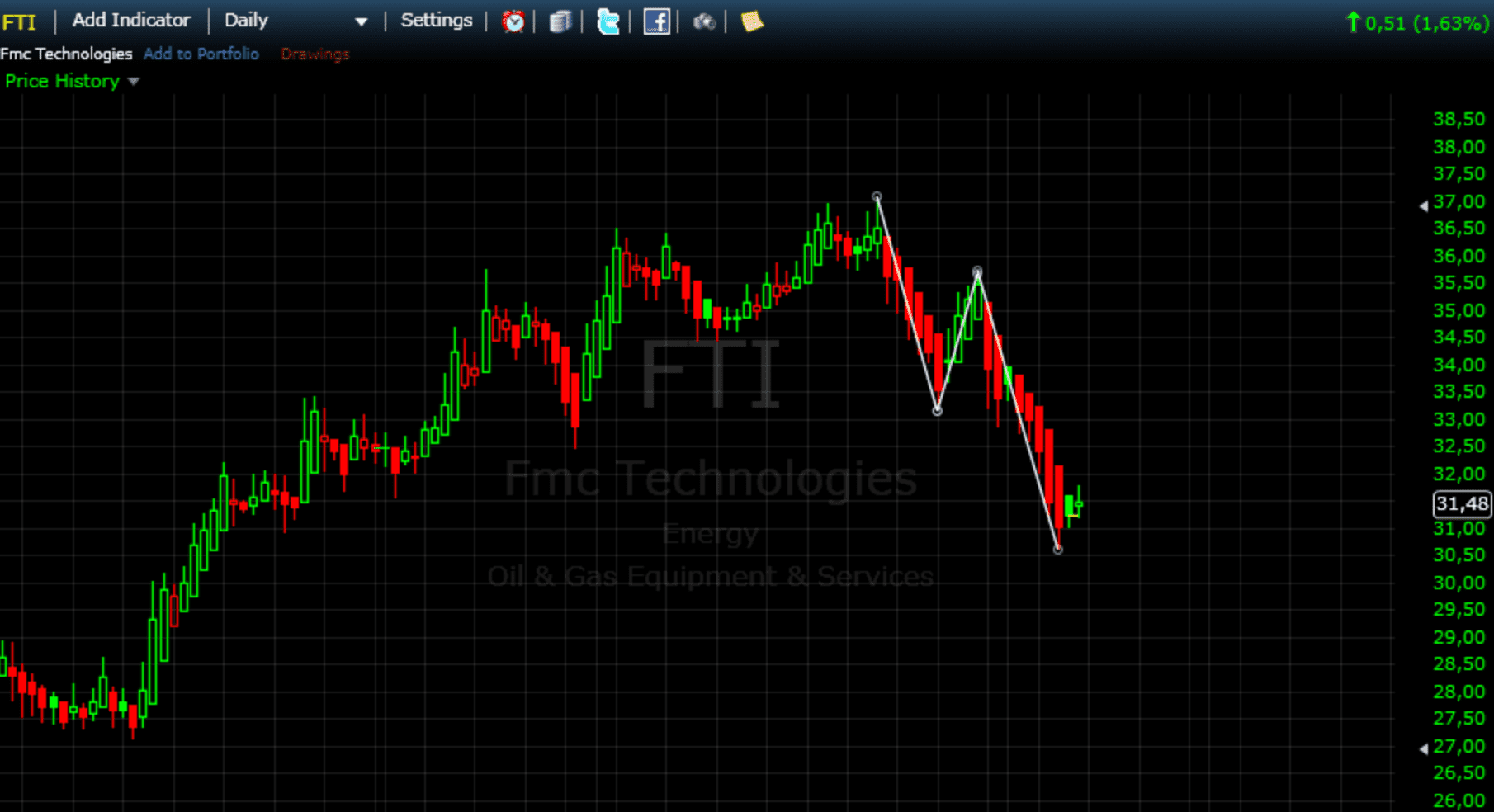Share chart via Twitter icon

[x=608, y=21]
